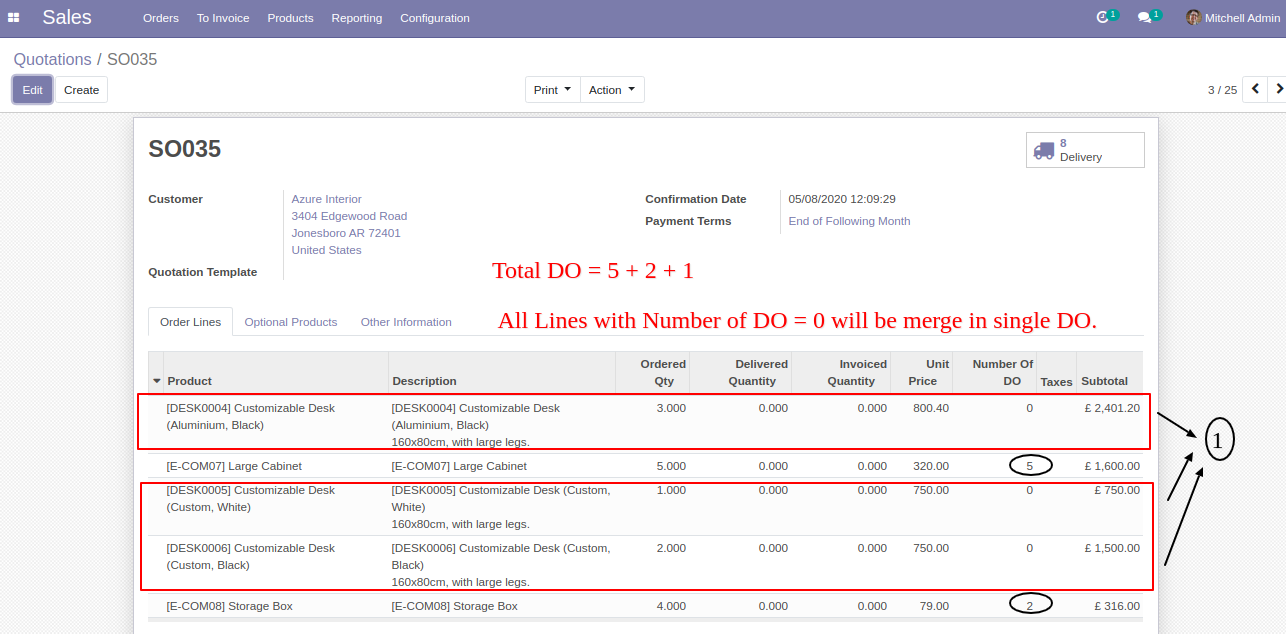This screenshot has width=1286, height=634.
Task: Click the order lines sort triangle
Action: tap(157, 382)
